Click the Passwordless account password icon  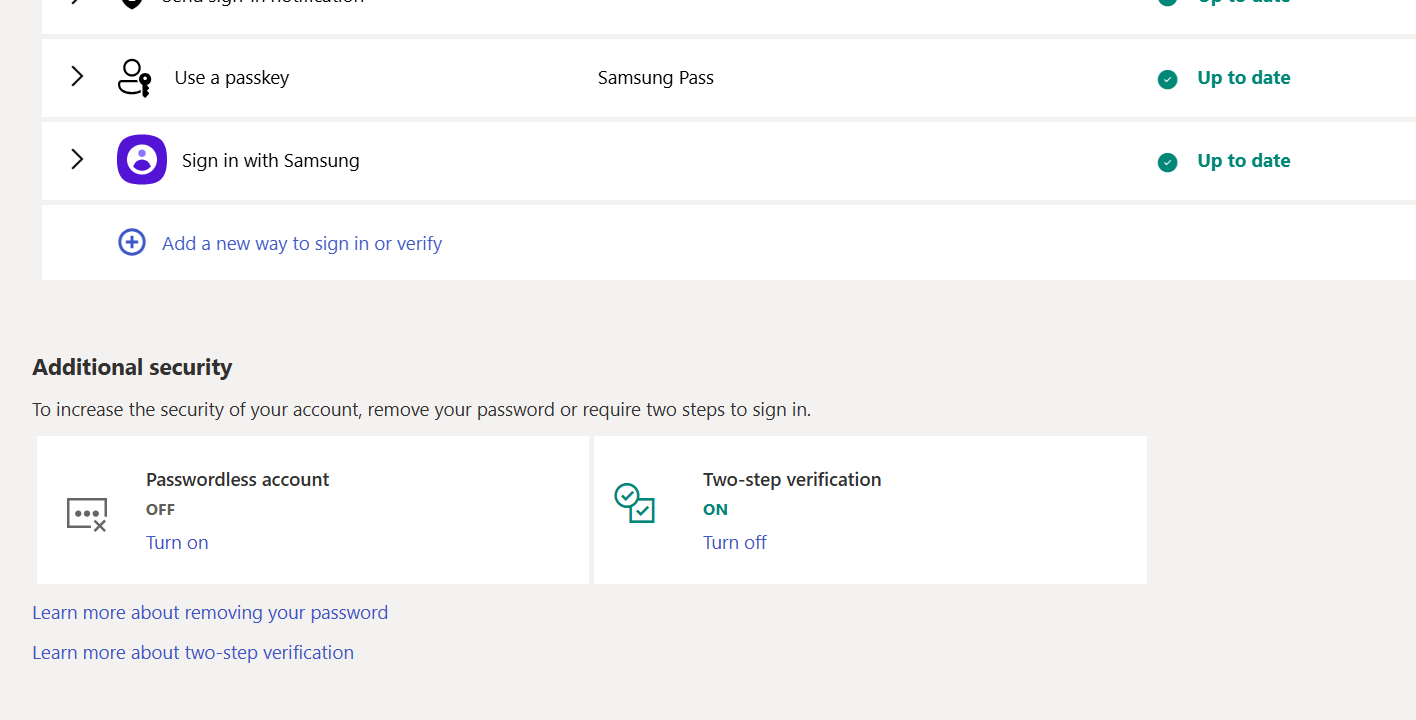87,514
